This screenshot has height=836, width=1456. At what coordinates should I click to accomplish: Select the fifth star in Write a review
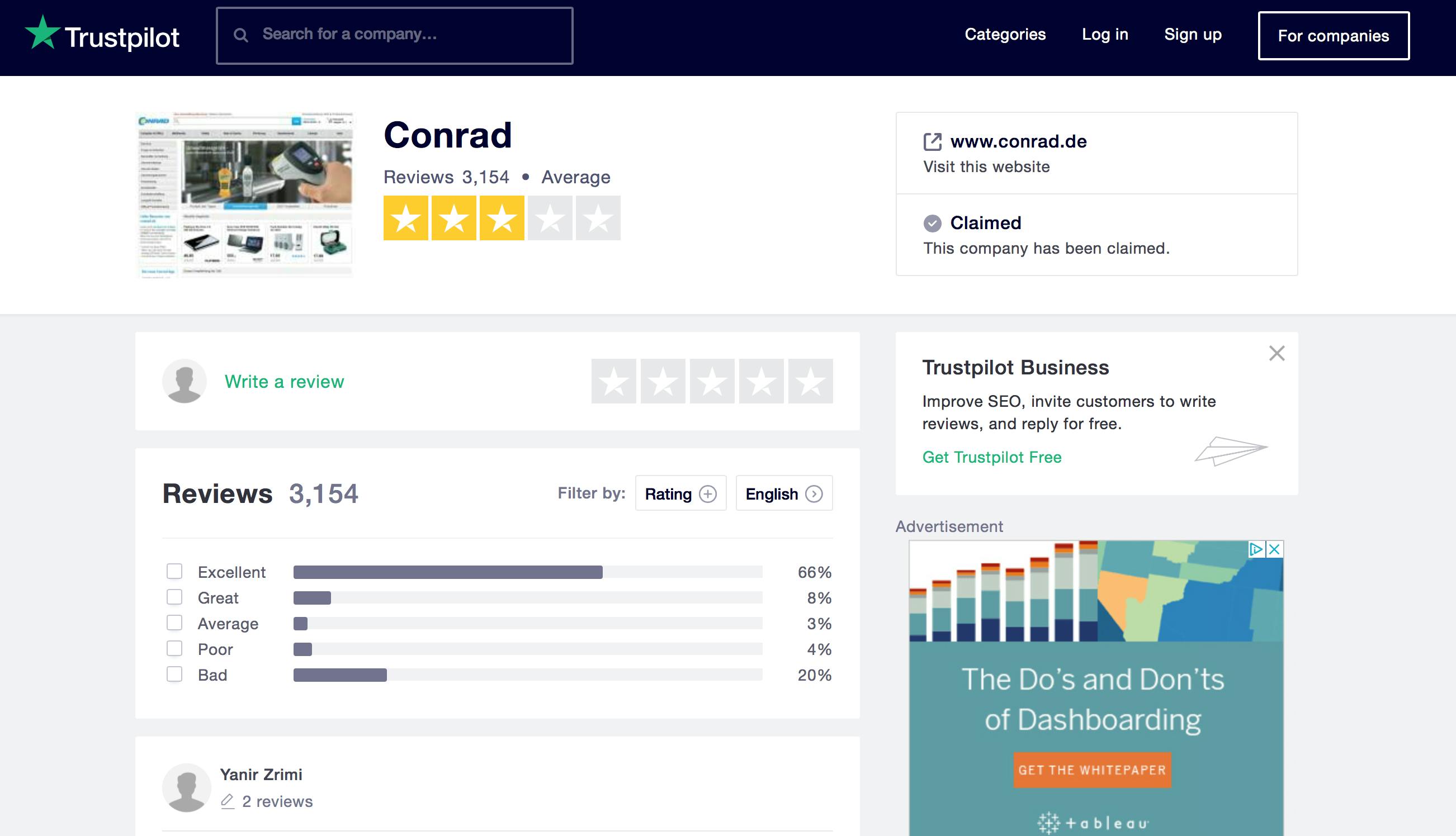810,381
